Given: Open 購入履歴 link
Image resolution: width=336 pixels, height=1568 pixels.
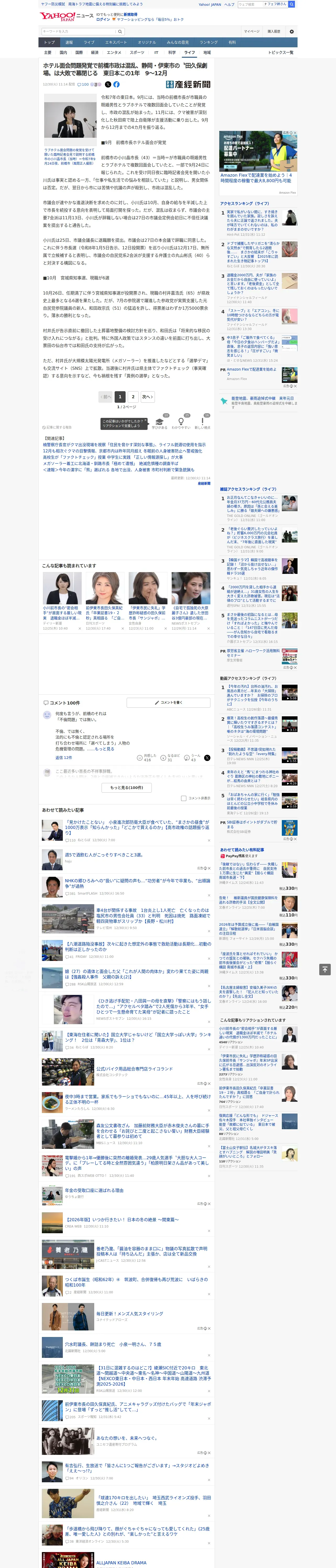Looking at the screenshot, I should click(274, 32).
